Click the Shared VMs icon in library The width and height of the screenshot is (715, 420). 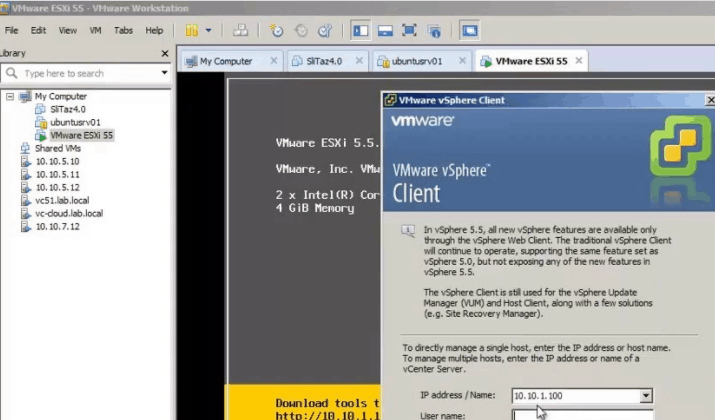(x=25, y=148)
